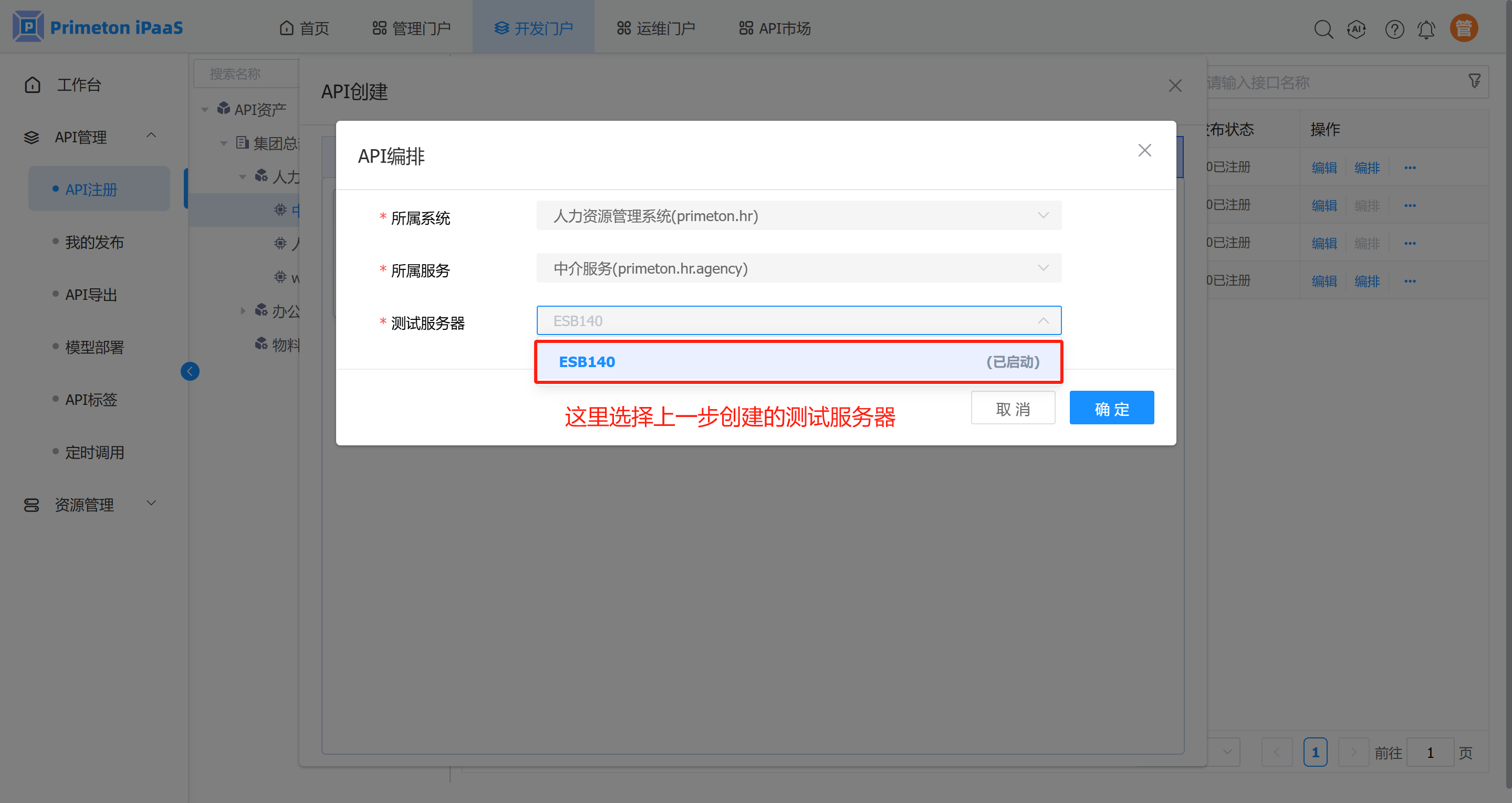The height and width of the screenshot is (803, 1512).
Task: Close the API编排 dialog
Action: pyautogui.click(x=1144, y=150)
